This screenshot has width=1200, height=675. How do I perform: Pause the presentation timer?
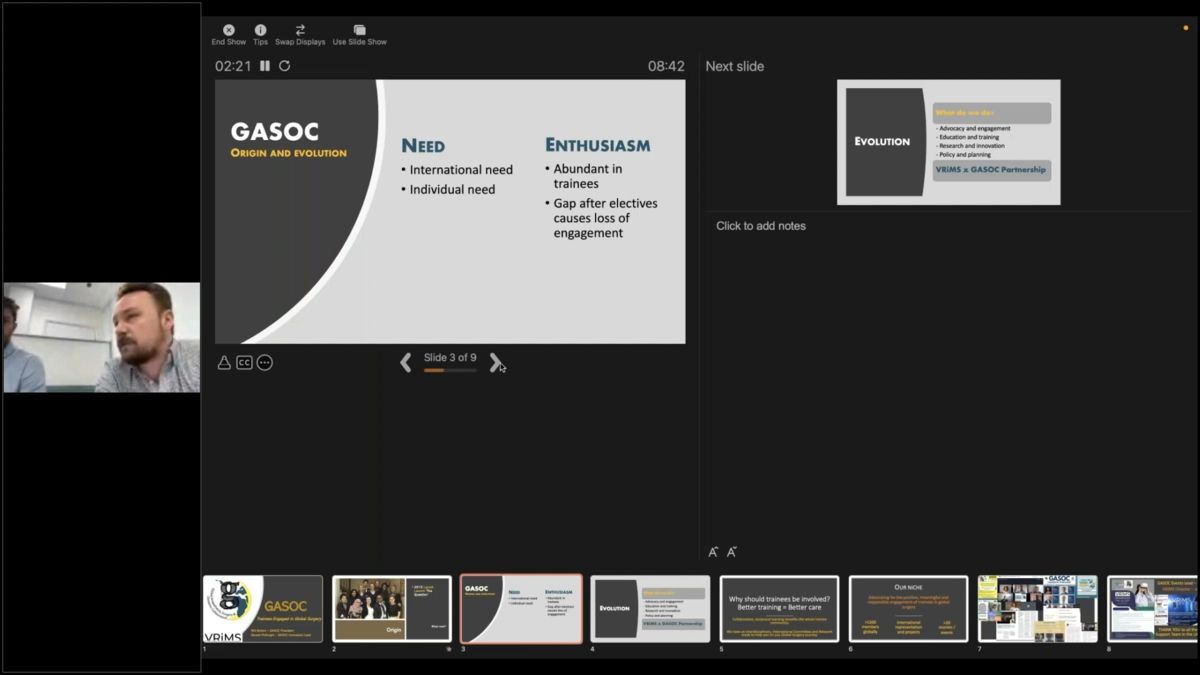click(x=265, y=66)
